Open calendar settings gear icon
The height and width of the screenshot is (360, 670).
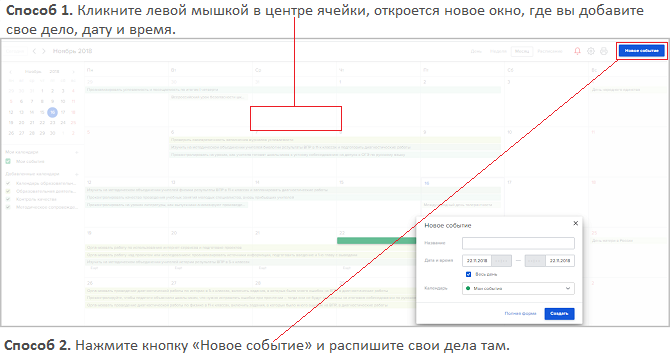tap(591, 51)
